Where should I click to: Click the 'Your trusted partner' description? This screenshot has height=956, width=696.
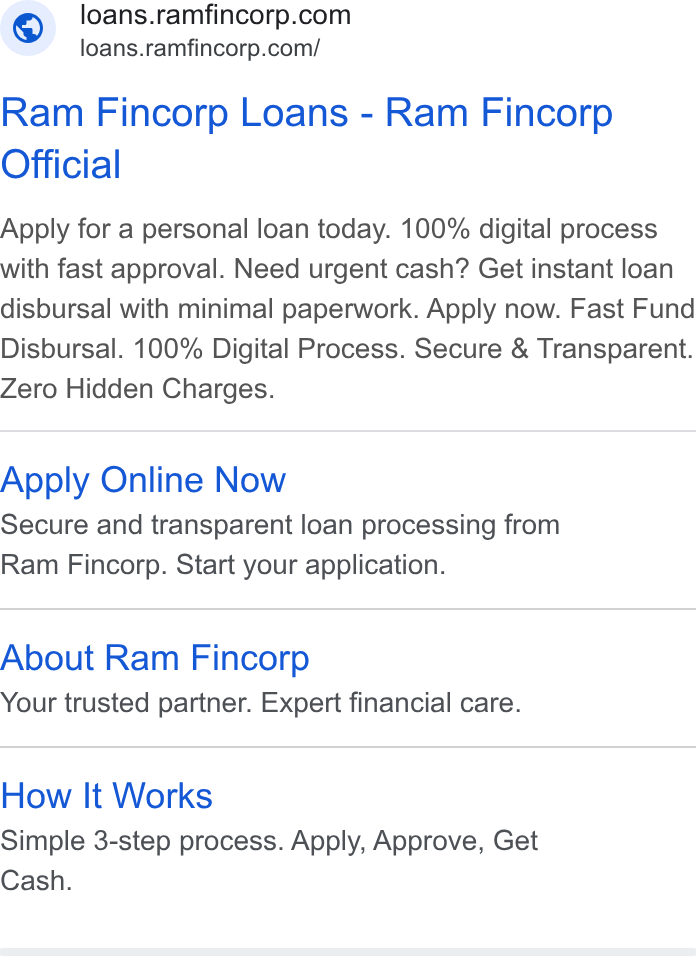[126, 703]
